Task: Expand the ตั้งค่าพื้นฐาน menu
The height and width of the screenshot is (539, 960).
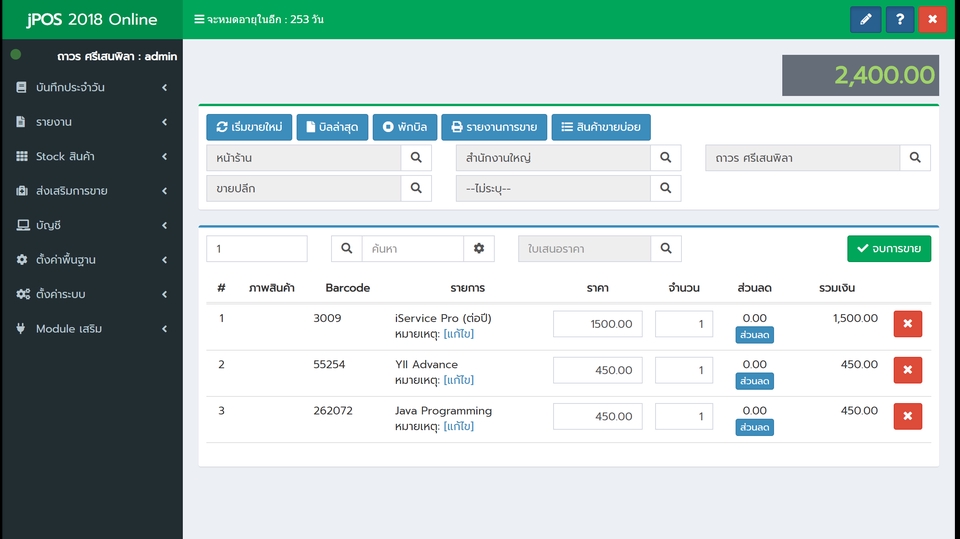Action: point(92,260)
